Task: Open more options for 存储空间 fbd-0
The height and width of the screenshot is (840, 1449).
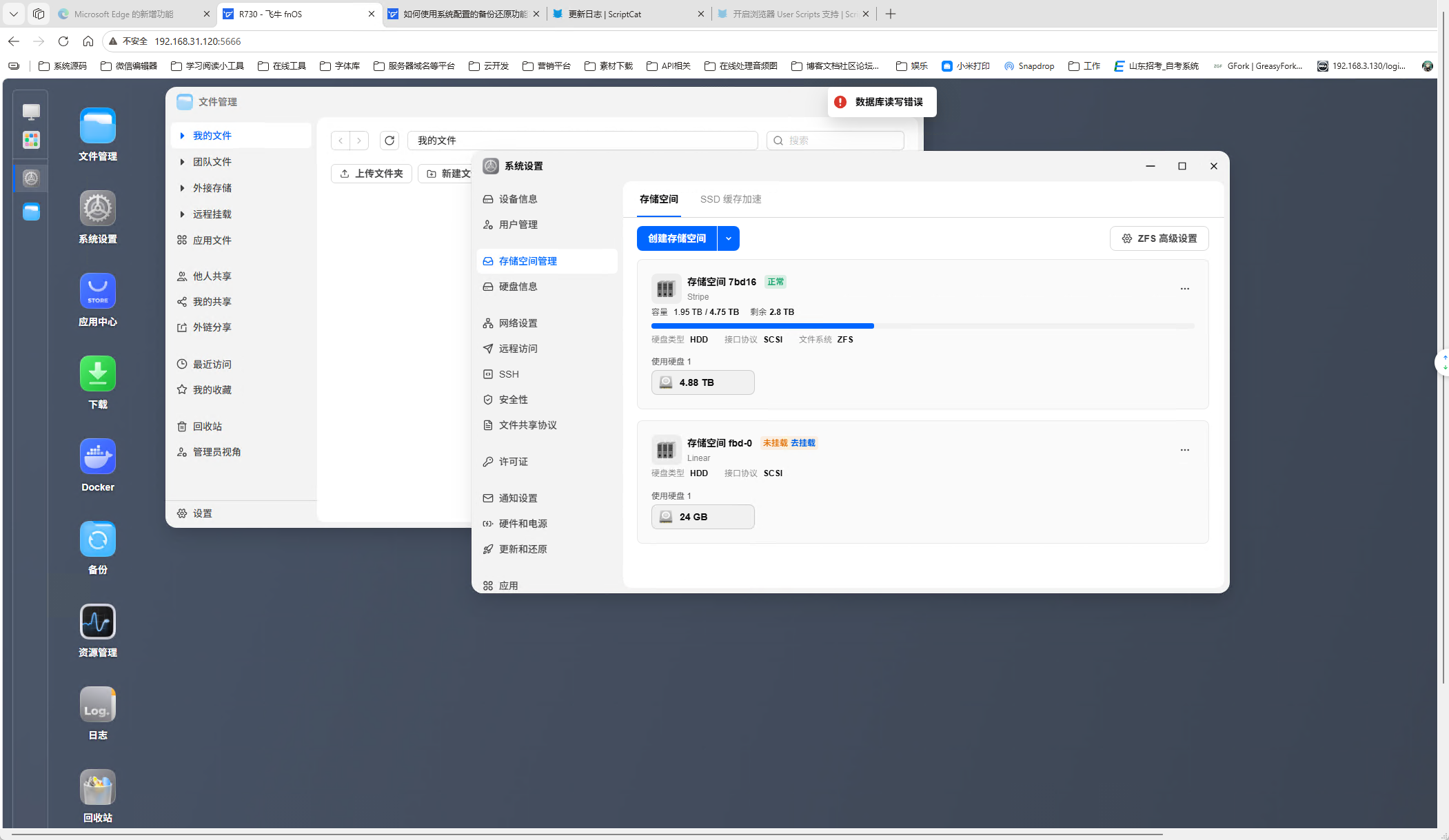Action: click(1184, 450)
